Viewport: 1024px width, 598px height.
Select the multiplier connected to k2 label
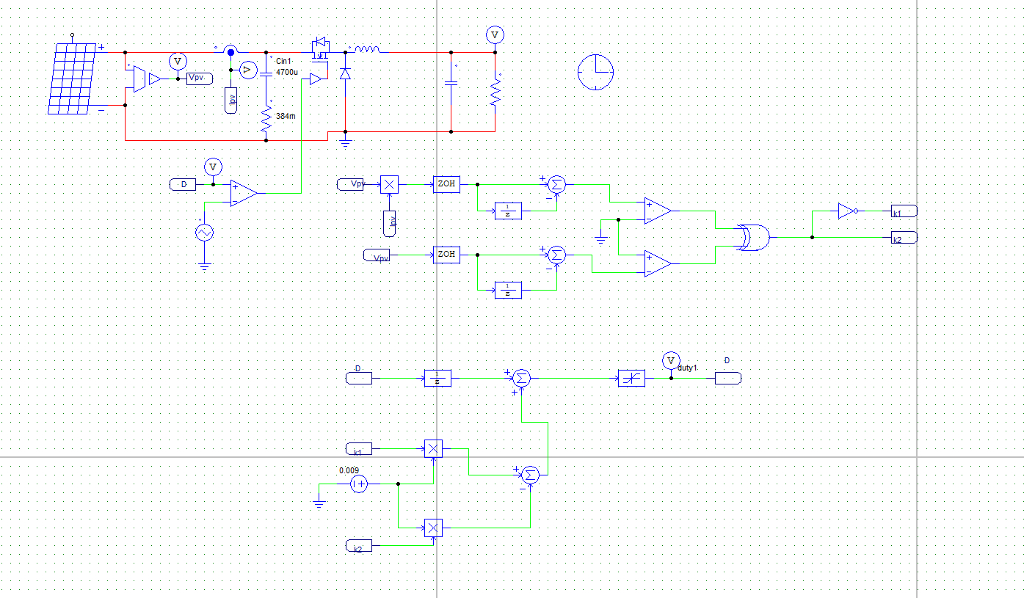[x=434, y=527]
